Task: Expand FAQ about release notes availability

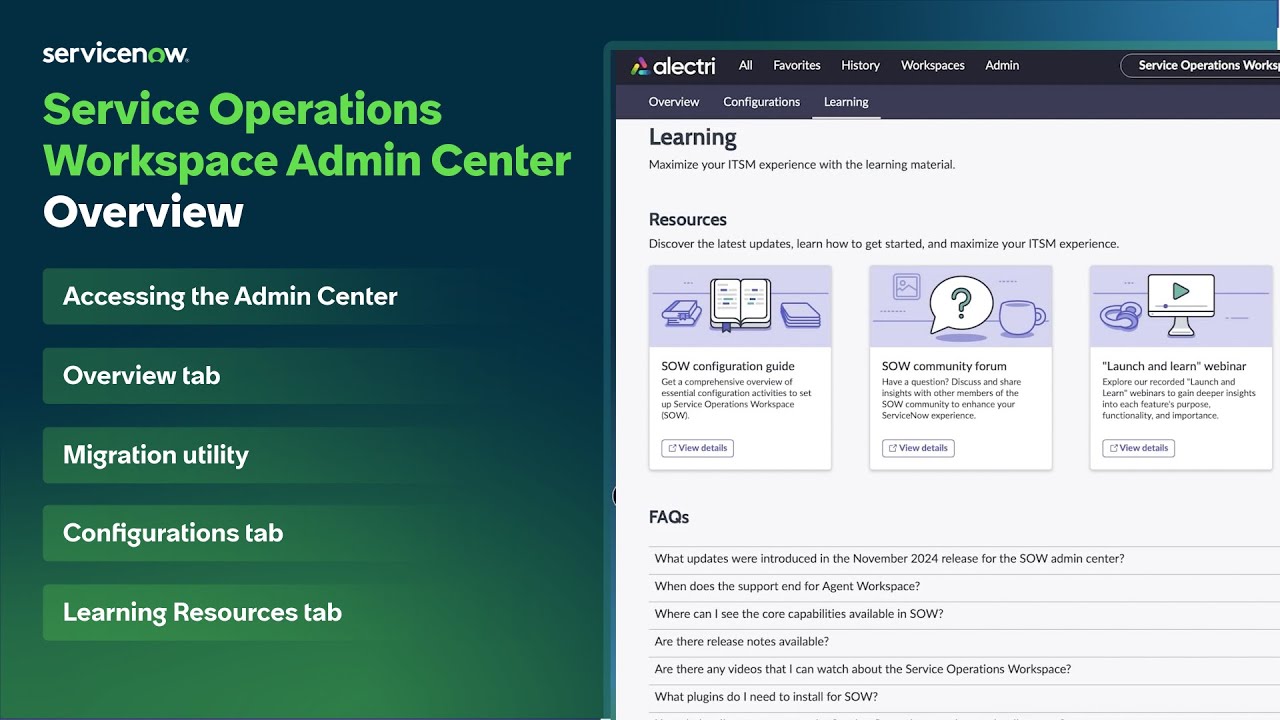Action: (964, 642)
